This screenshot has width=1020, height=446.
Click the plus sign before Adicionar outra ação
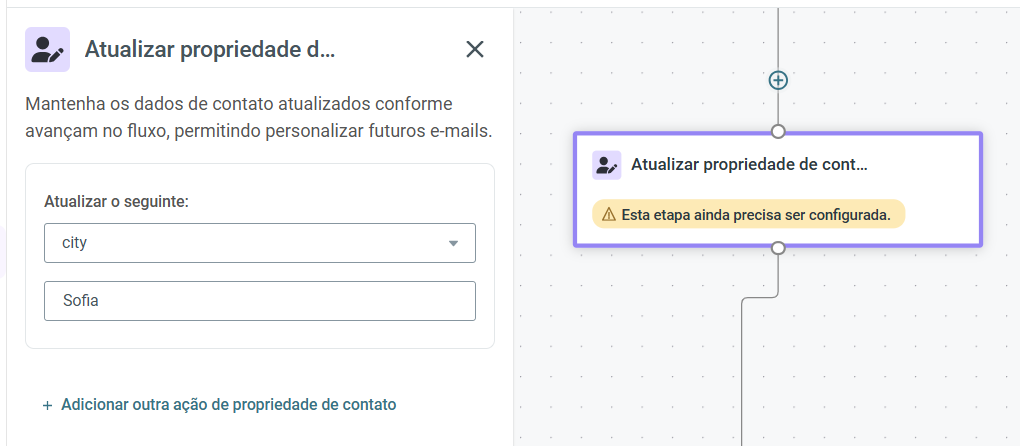tap(47, 406)
